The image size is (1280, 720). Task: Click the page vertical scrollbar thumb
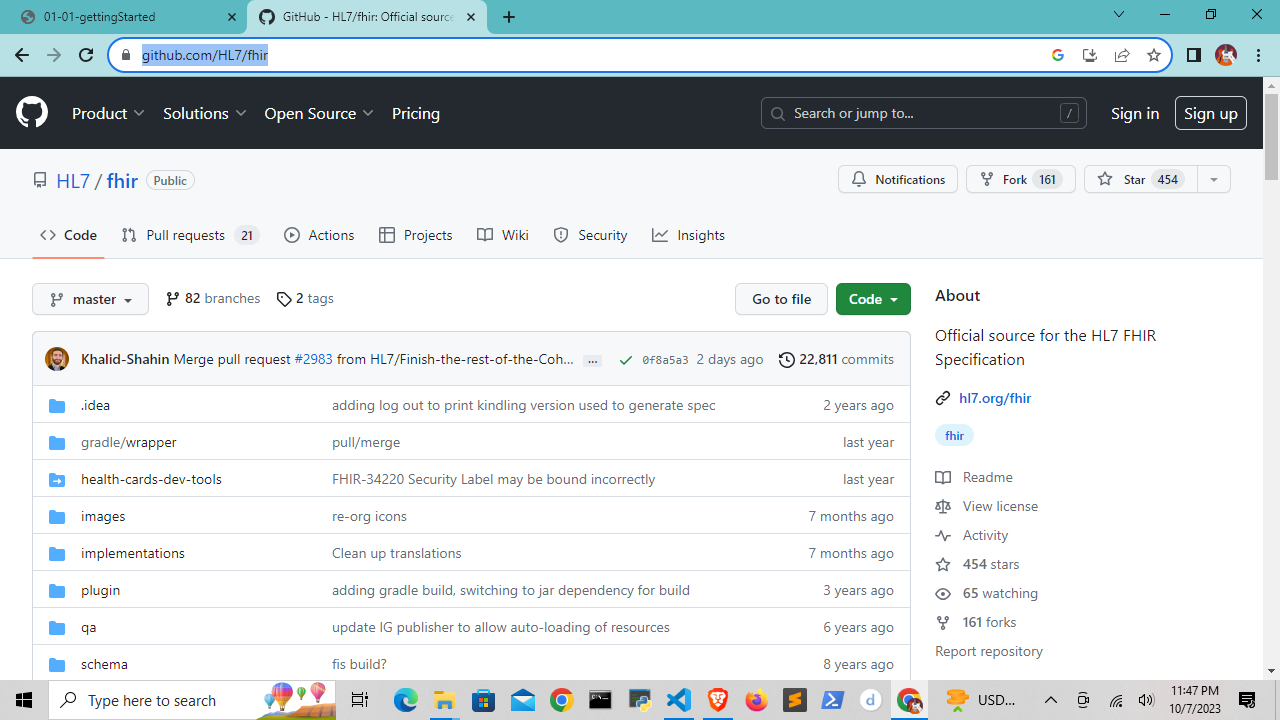pos(1271,138)
